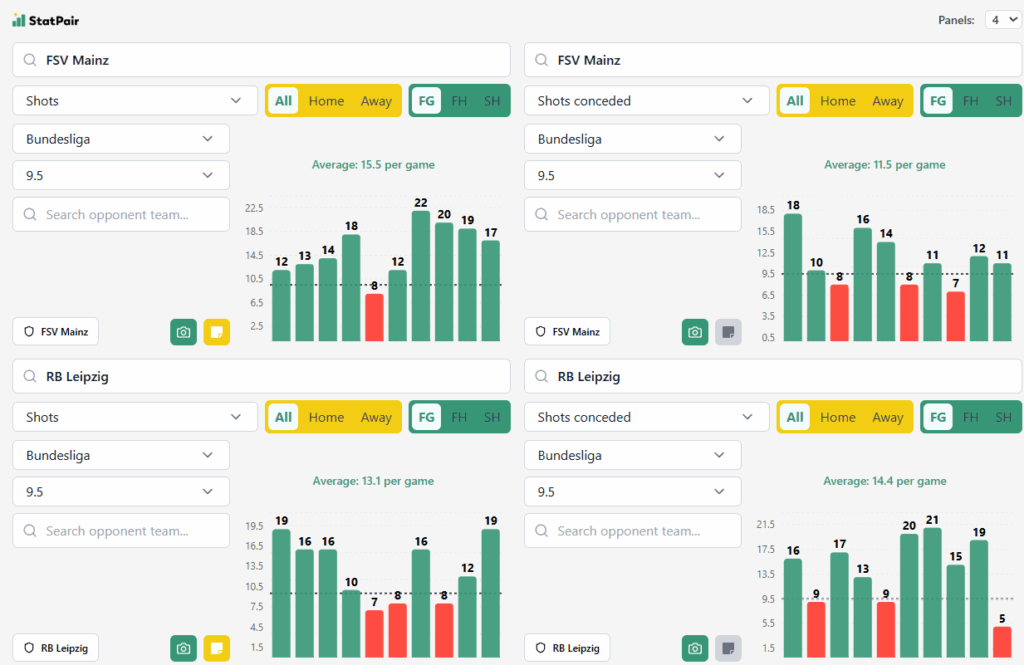Screen dimensions: 1024x665
Task: Click 'Average: 15.5 per game' text
Action: 373,165
